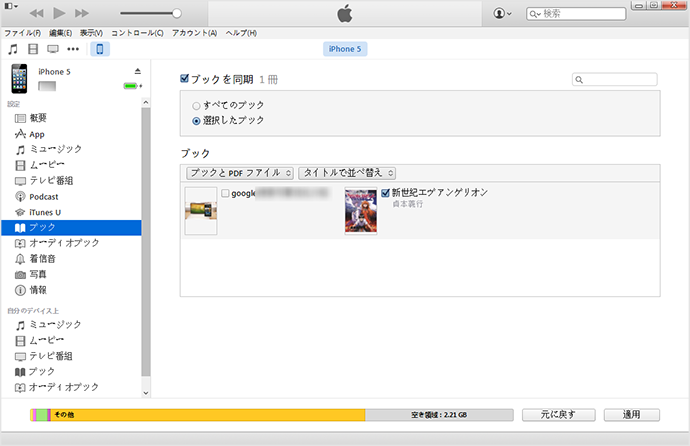Click the iPhone 5 device thumbnail image

click(19, 79)
